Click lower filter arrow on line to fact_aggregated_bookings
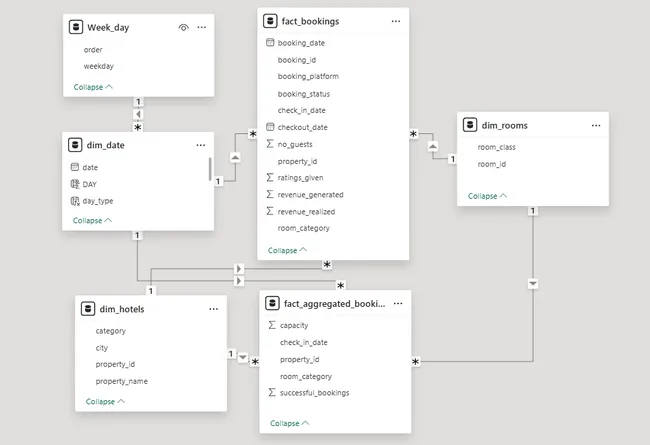Screen dimensions: 650x445 click(x=239, y=281)
